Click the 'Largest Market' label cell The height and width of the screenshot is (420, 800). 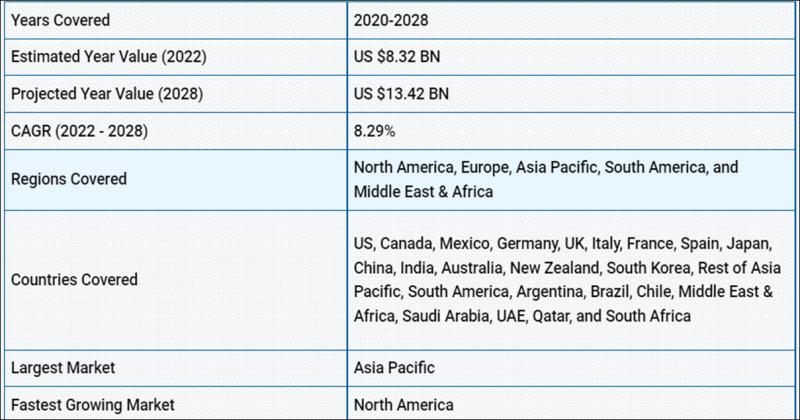pyautogui.click(x=63, y=367)
